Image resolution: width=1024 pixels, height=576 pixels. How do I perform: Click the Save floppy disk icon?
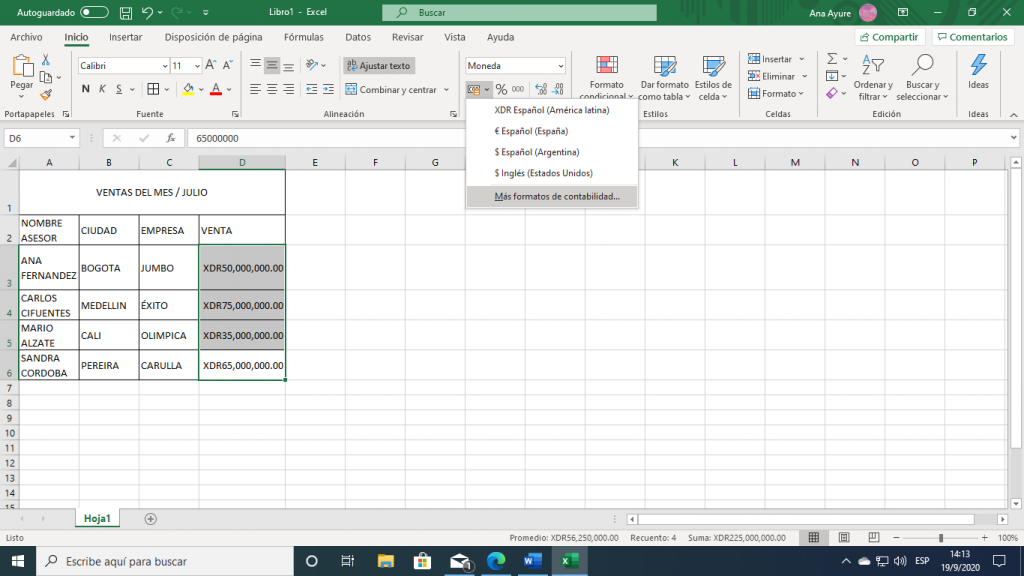click(x=125, y=12)
